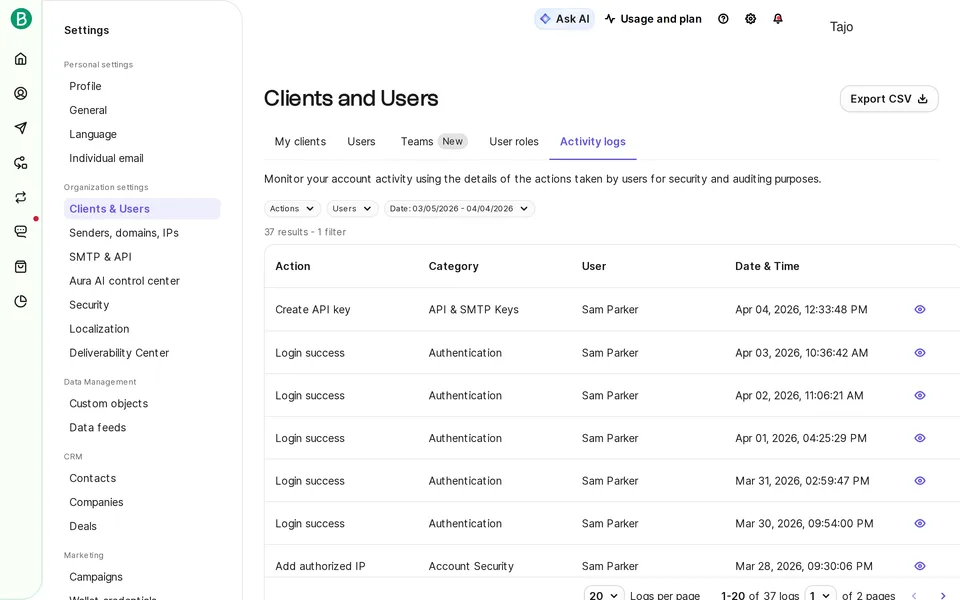Open Localization settings

coord(142,329)
